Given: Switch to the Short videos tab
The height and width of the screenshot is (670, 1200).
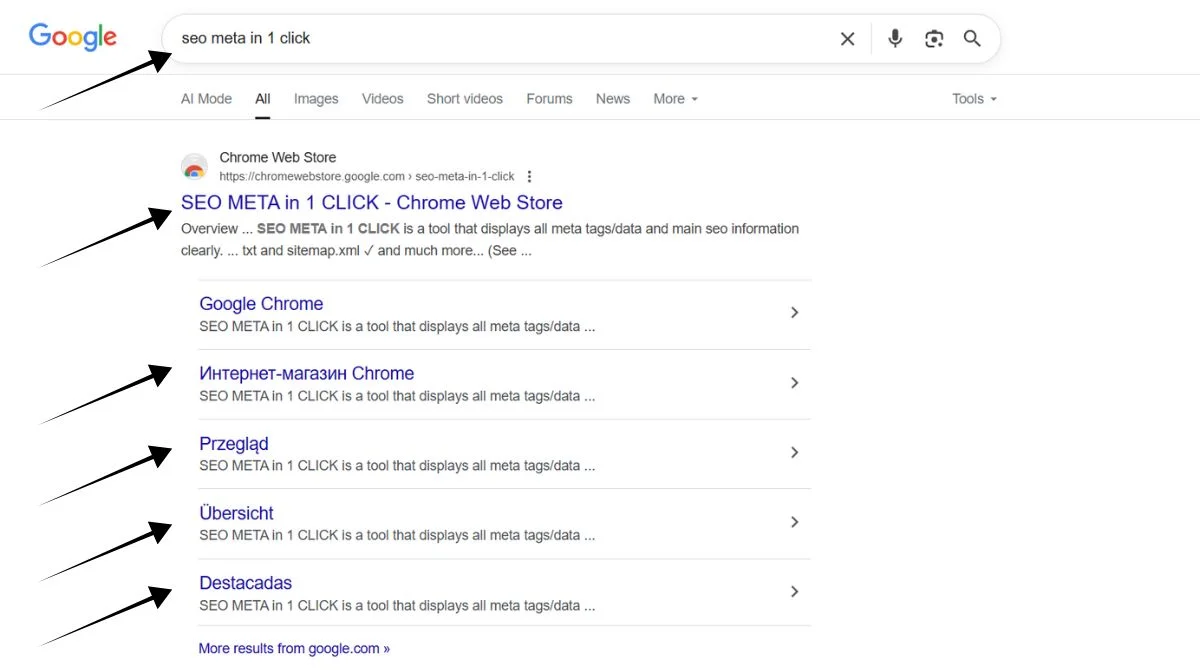Looking at the screenshot, I should tap(465, 99).
